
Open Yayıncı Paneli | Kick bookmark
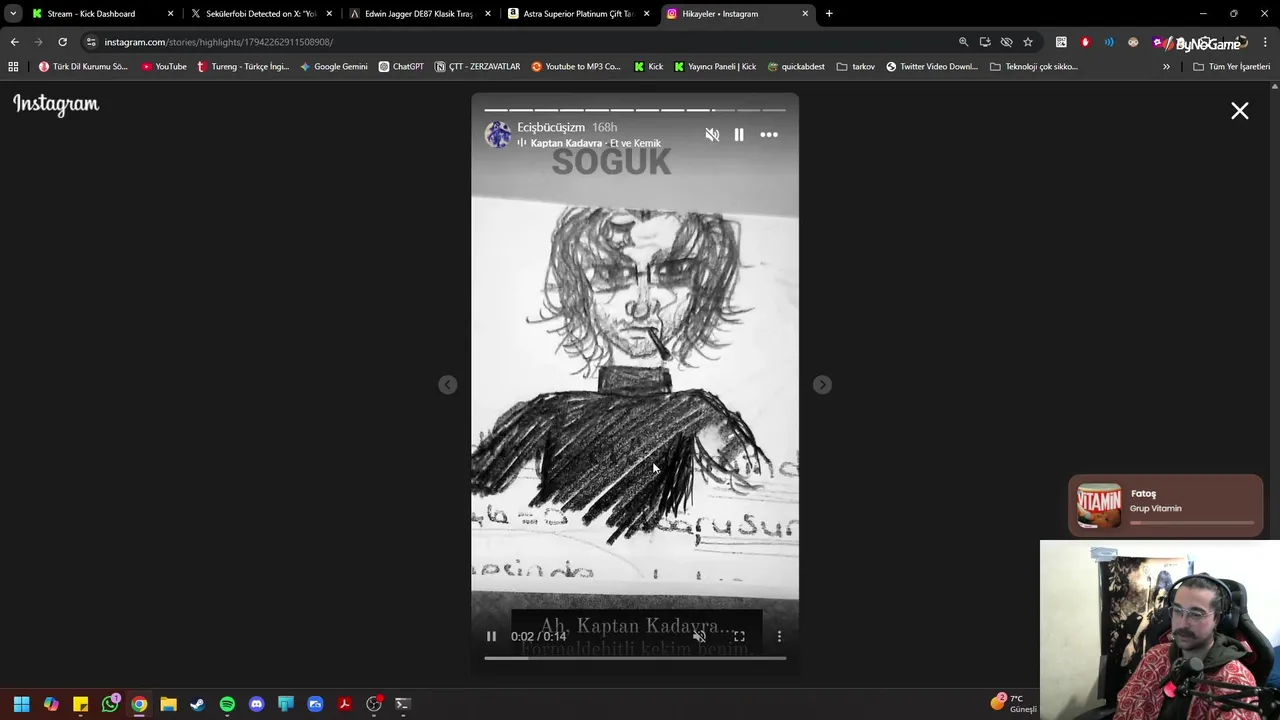(x=715, y=67)
